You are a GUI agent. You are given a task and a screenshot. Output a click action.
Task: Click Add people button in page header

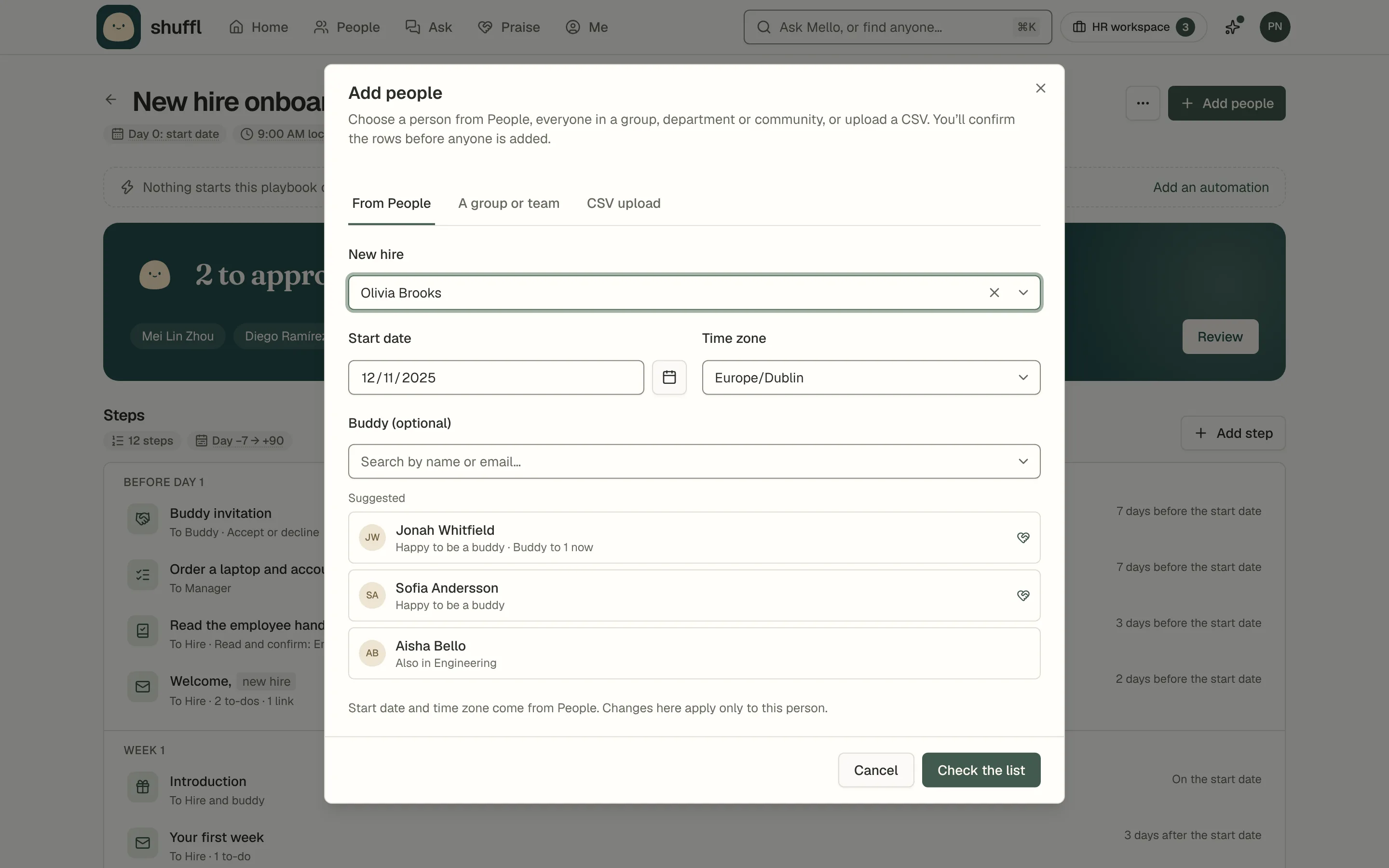pos(1226,103)
